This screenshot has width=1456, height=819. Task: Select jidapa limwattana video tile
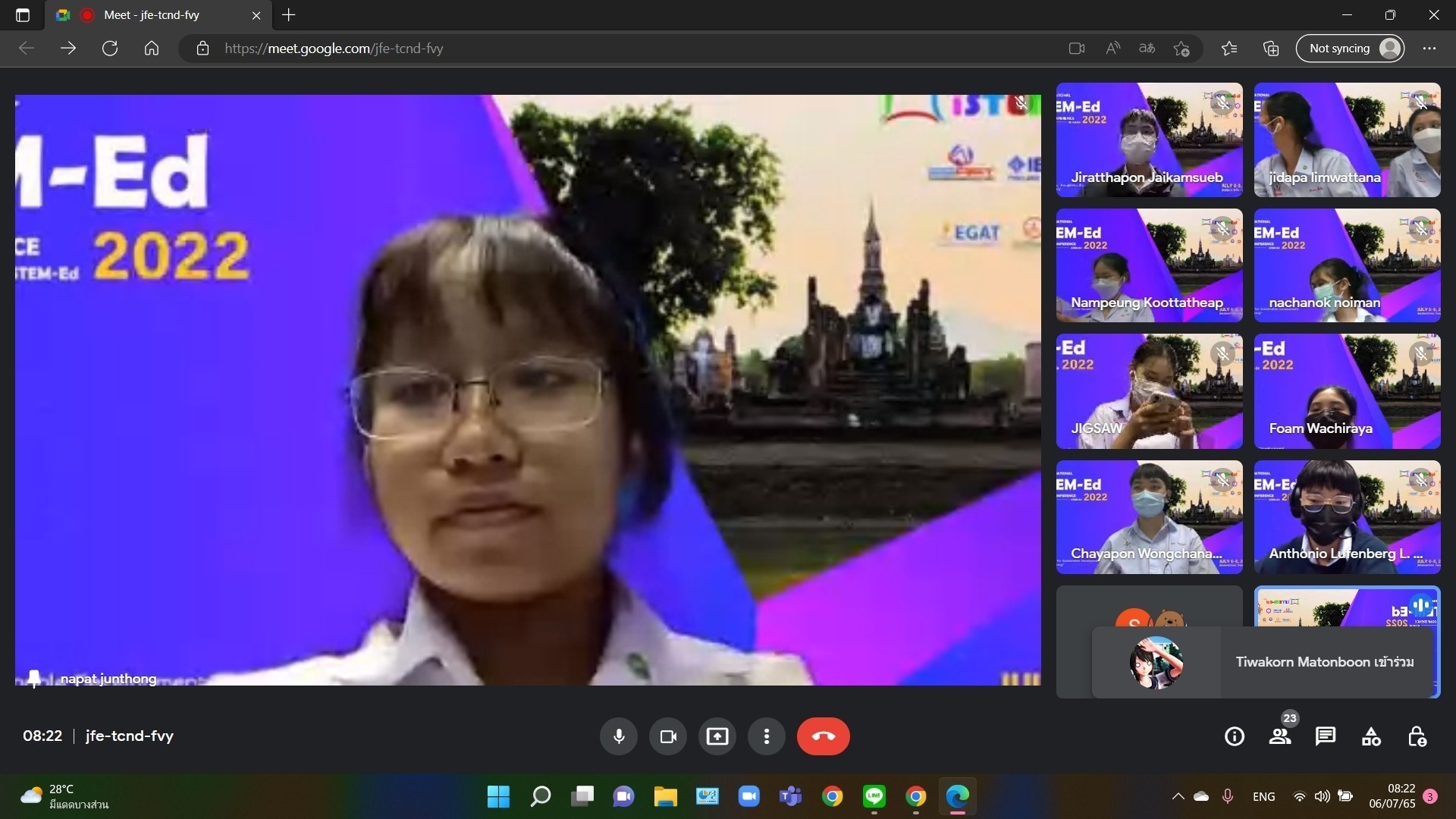coord(1348,140)
